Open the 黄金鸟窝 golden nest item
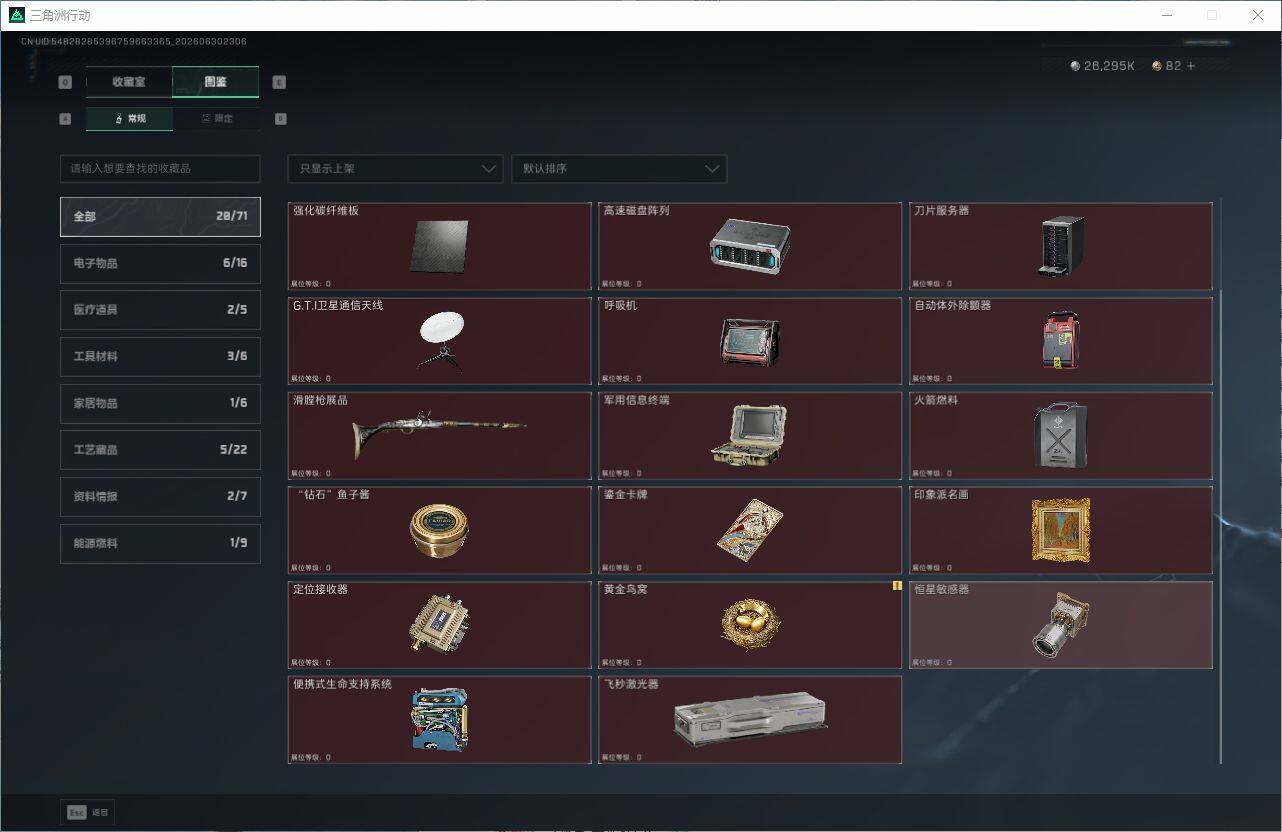Screen dimensions: 1282x832 [x=750, y=625]
